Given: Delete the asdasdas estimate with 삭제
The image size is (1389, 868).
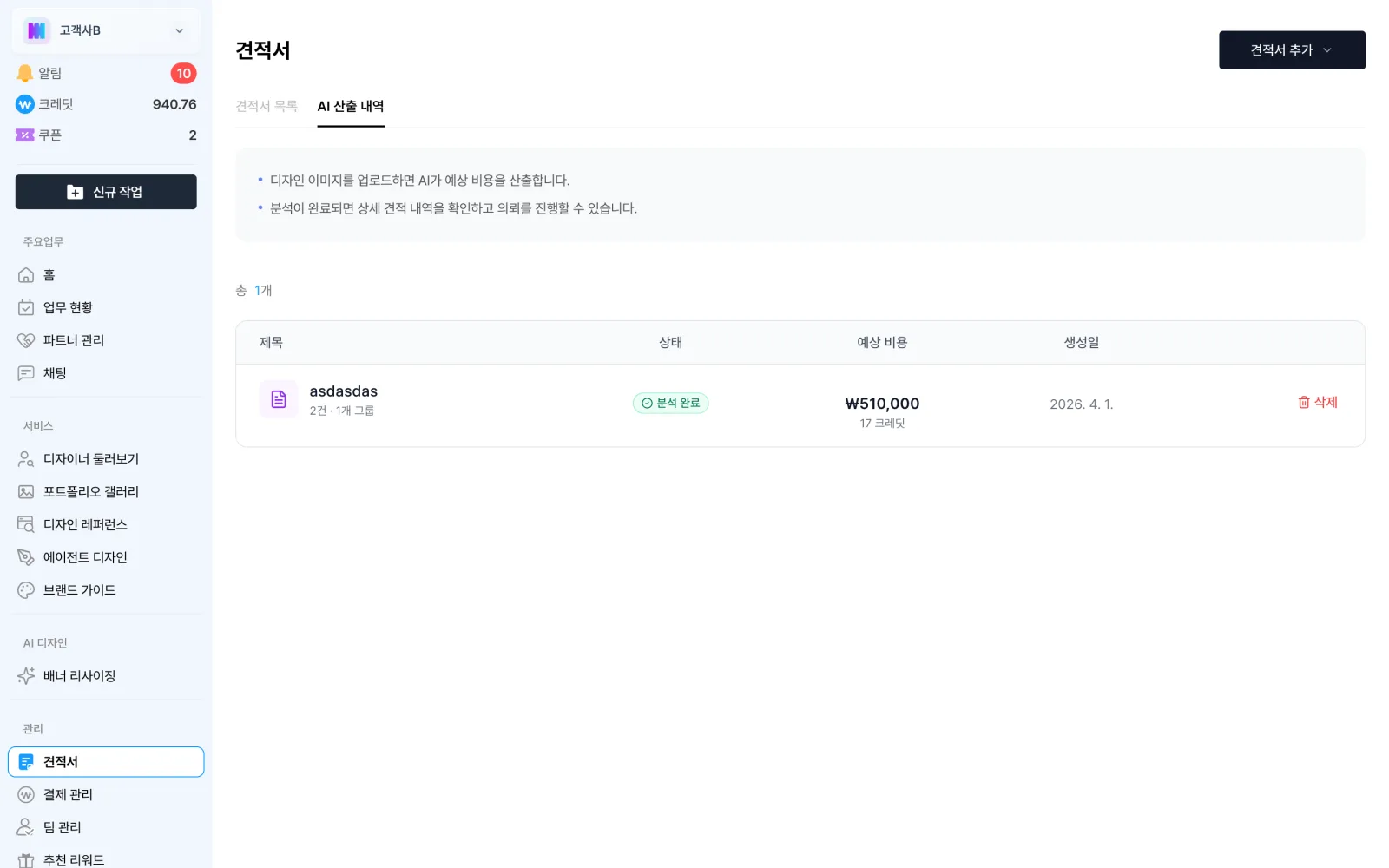Looking at the screenshot, I should point(1317,402).
